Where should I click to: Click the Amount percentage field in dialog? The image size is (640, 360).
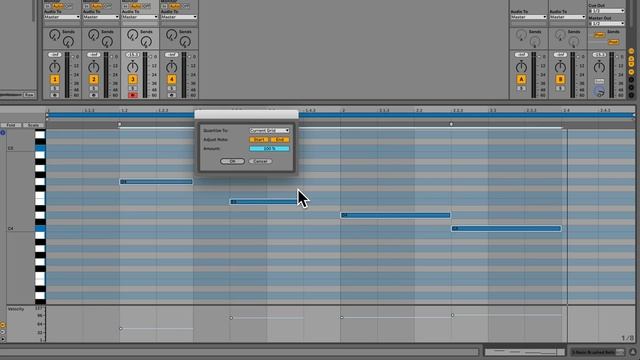pyautogui.click(x=269, y=149)
